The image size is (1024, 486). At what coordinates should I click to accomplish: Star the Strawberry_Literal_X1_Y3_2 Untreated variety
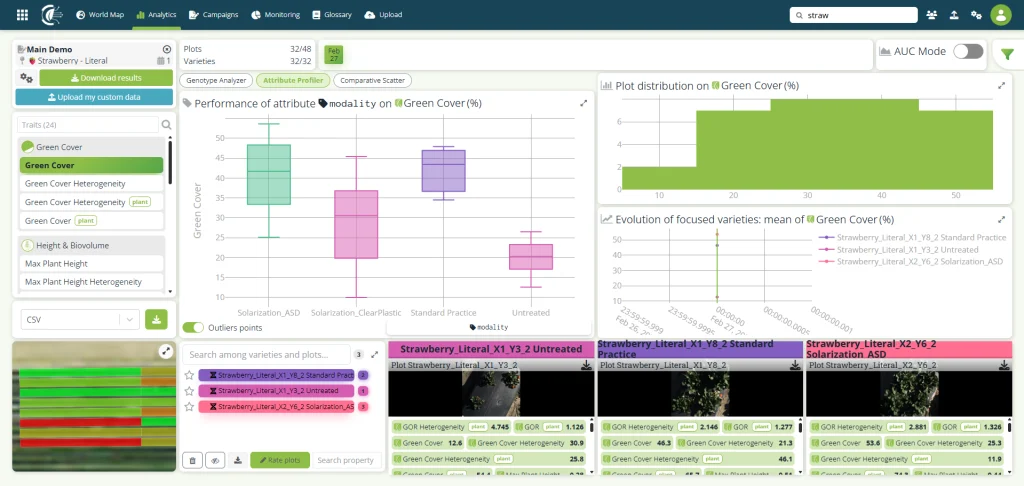[x=189, y=391]
